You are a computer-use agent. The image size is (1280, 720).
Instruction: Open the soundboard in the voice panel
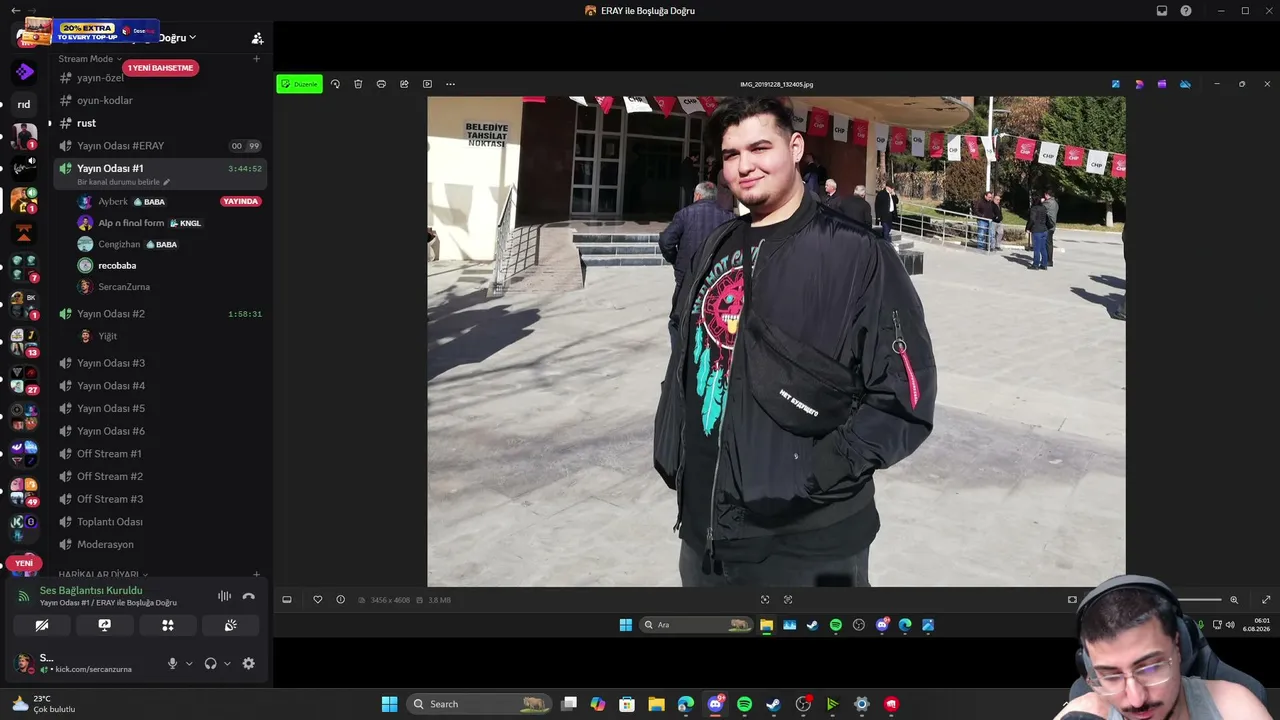pyautogui.click(x=230, y=626)
